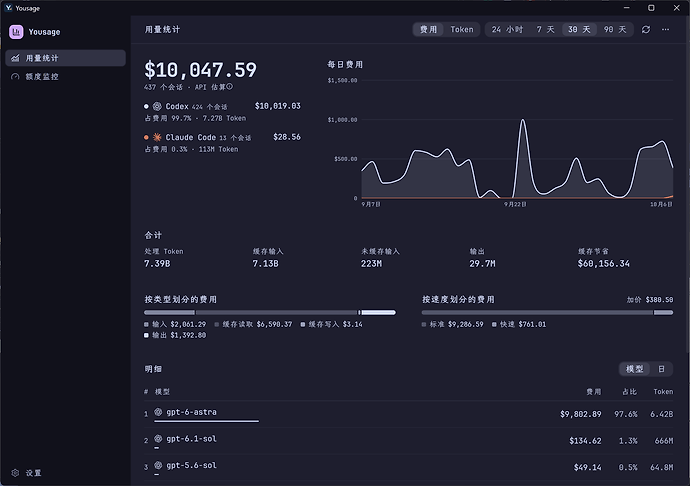Click the Codex $10,019.03 amount
690x486 pixels.
(278, 106)
